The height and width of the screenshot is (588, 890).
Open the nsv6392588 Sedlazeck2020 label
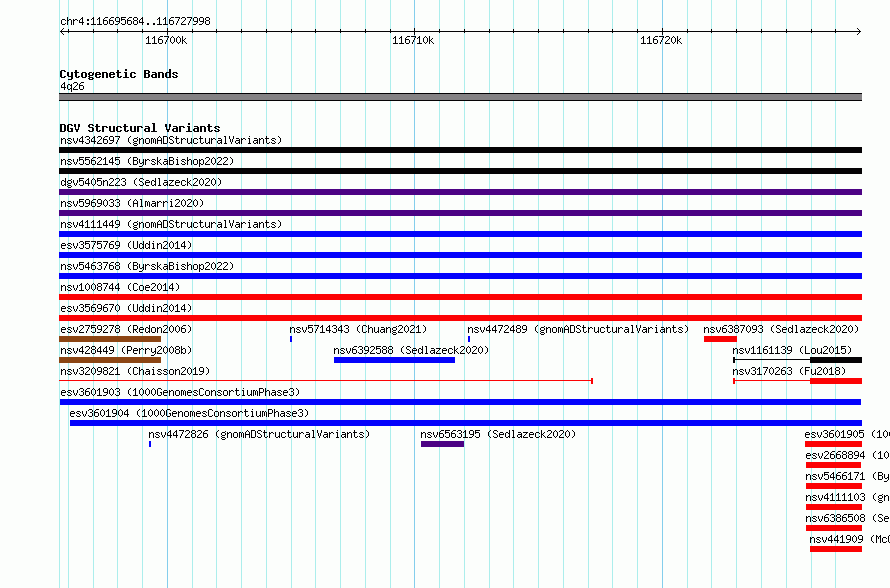click(411, 350)
